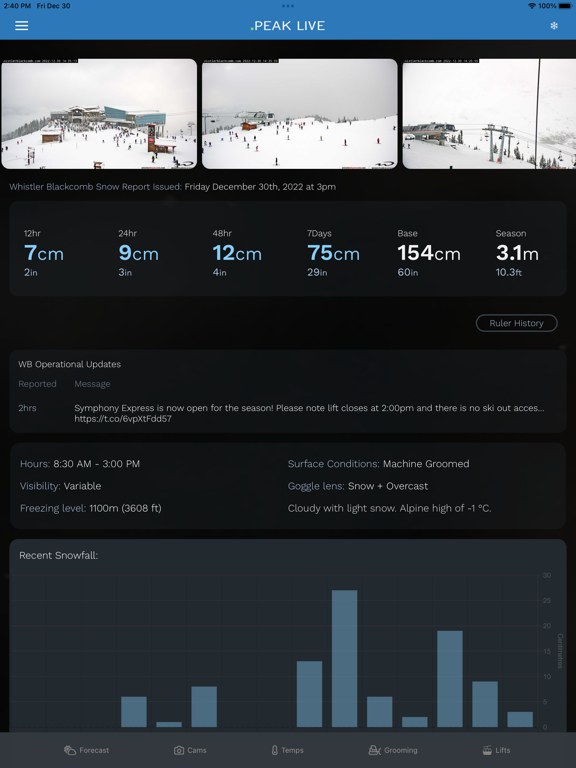This screenshot has height=768, width=576.
Task: Open the https://t.co/6vpXtFdd57 link
Action: tap(123, 419)
